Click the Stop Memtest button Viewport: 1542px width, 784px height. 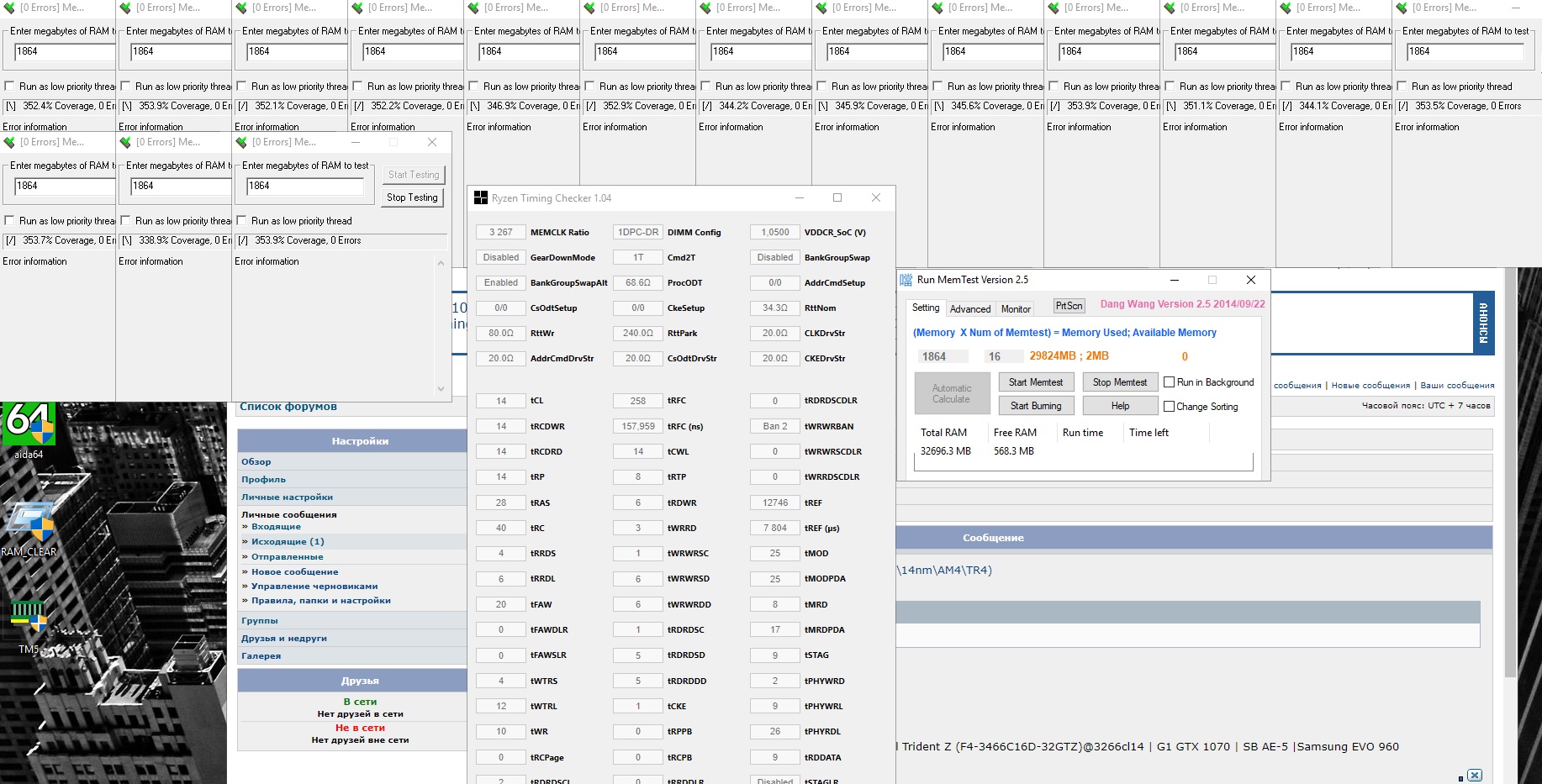[x=1120, y=382]
